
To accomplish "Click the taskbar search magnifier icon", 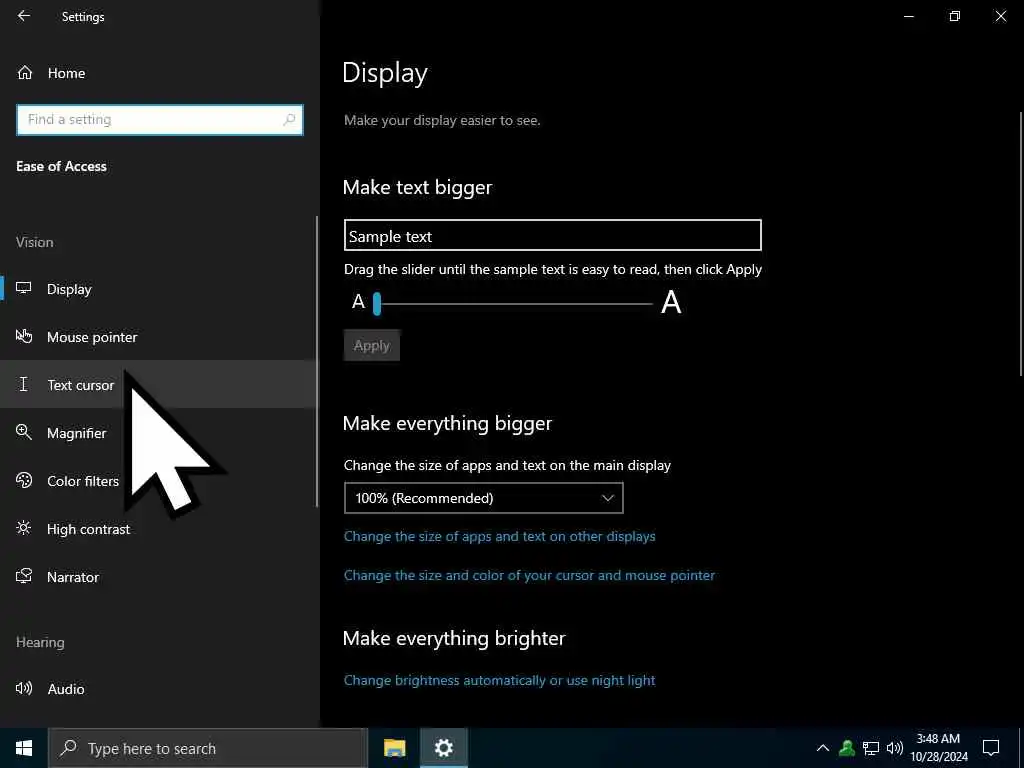I will point(68,748).
